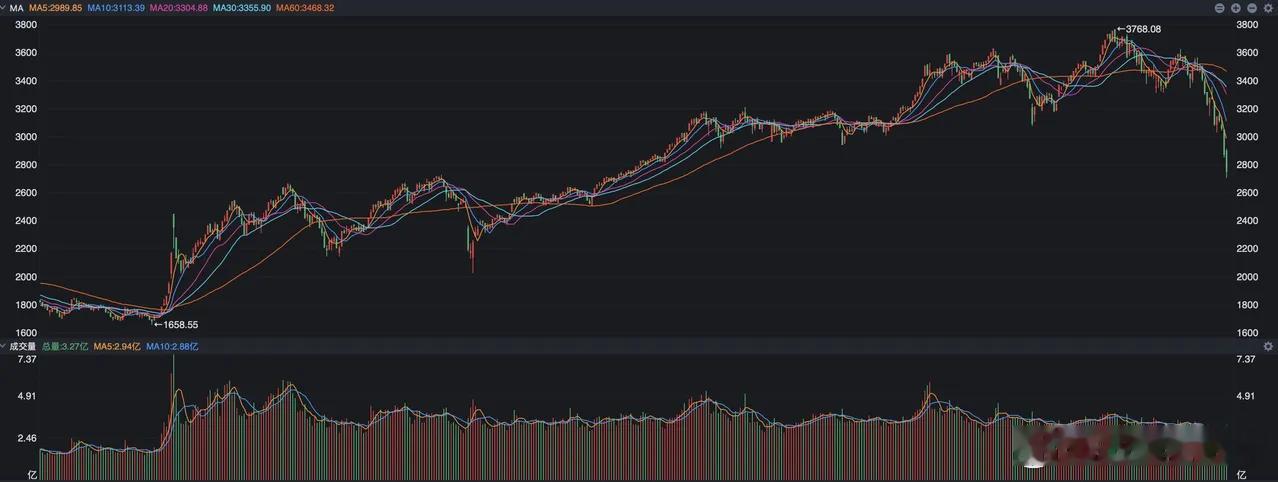1278x482 pixels.
Task: Zoom out the chart using the minus icon at the right
Action: point(1252,8)
